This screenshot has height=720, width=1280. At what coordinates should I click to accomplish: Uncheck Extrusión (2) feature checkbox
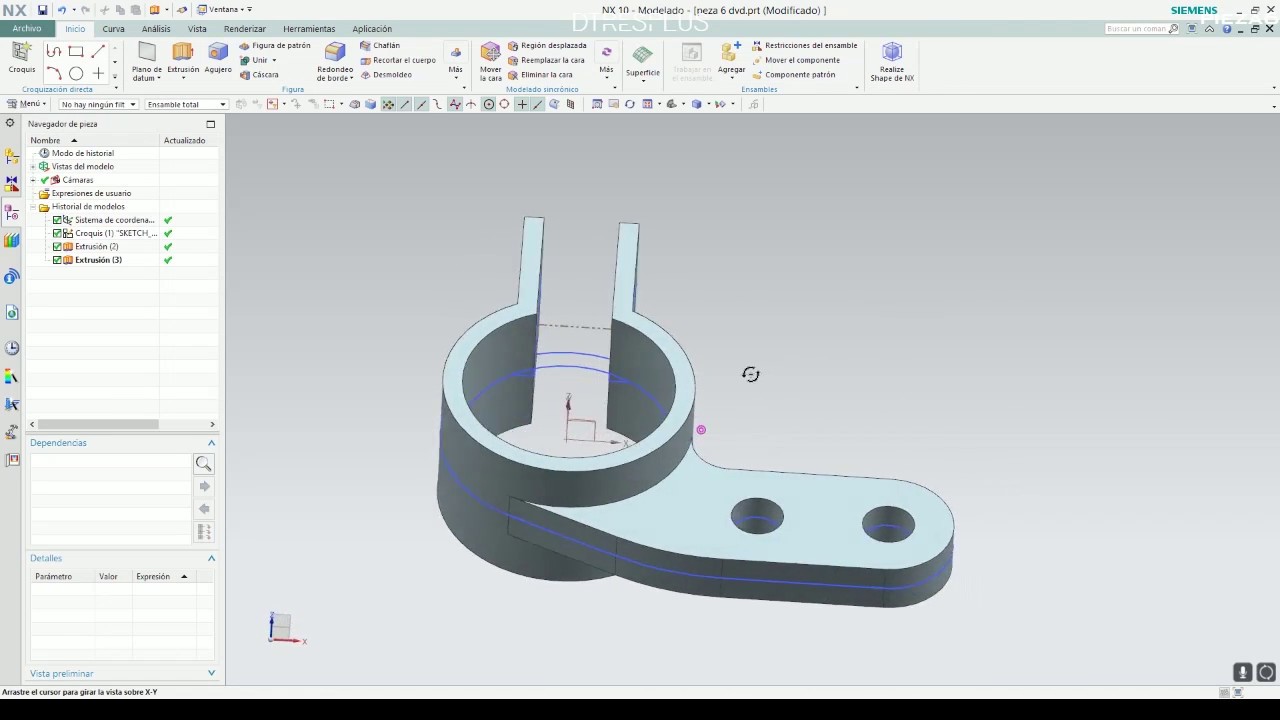click(57, 246)
